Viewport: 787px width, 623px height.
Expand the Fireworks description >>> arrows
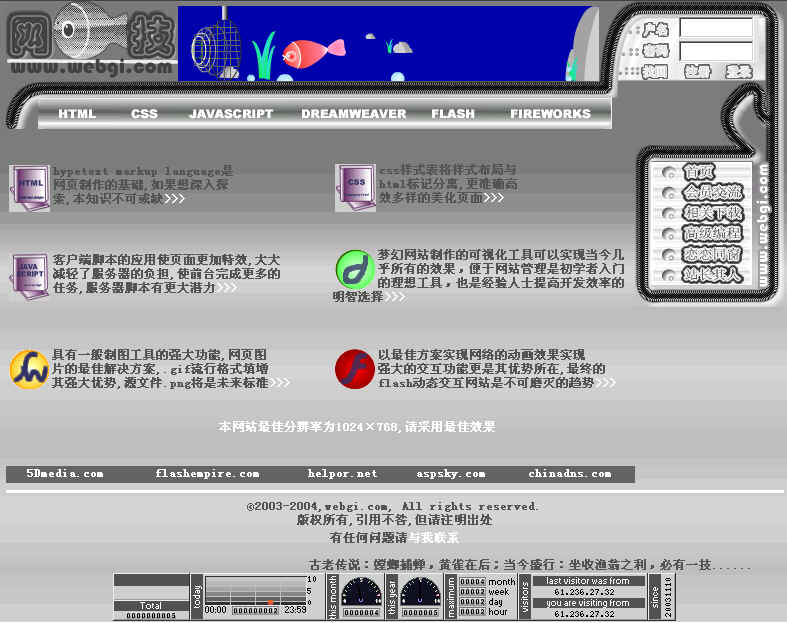(x=280, y=384)
